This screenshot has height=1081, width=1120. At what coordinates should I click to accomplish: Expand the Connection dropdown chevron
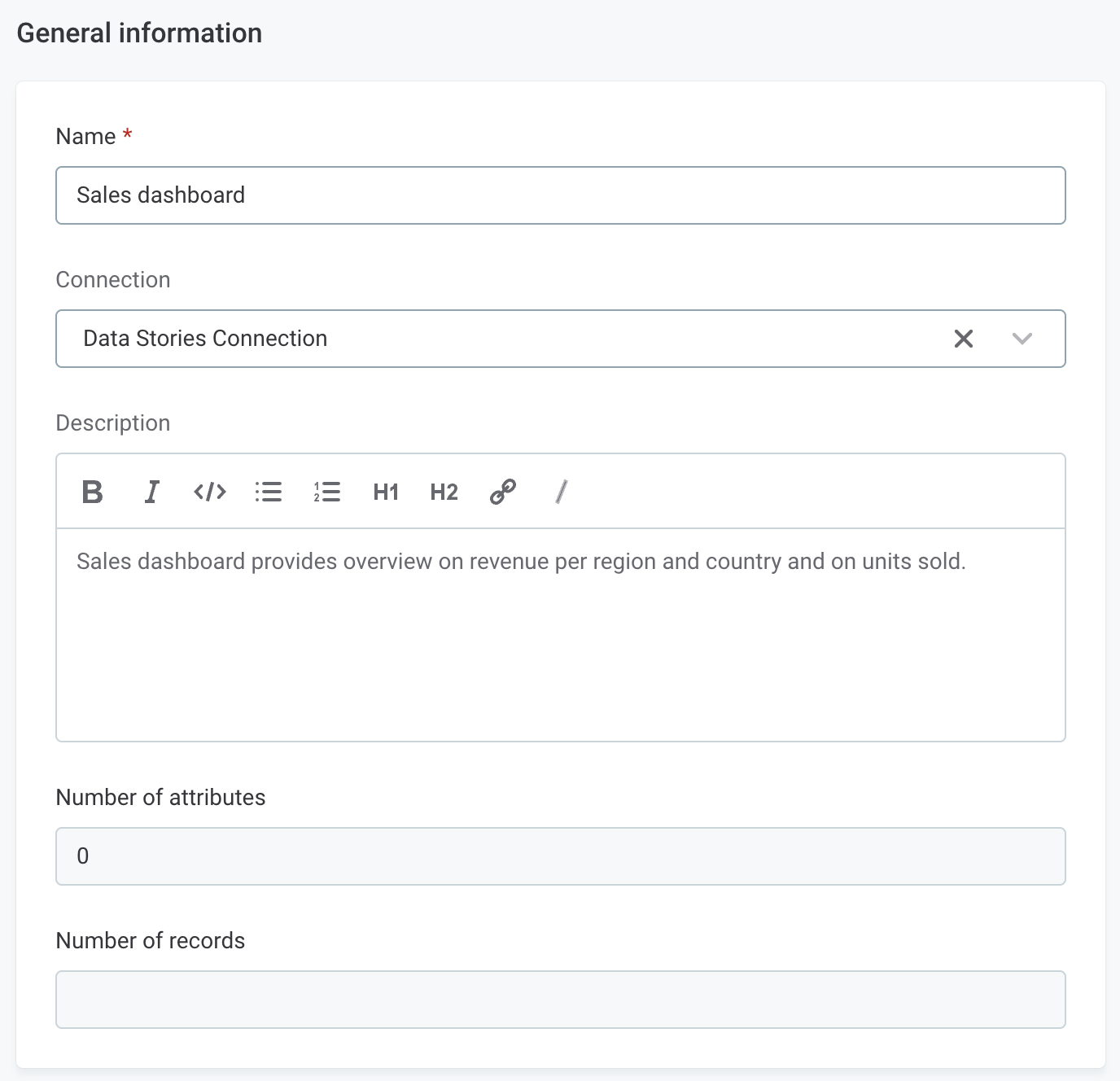point(1022,339)
